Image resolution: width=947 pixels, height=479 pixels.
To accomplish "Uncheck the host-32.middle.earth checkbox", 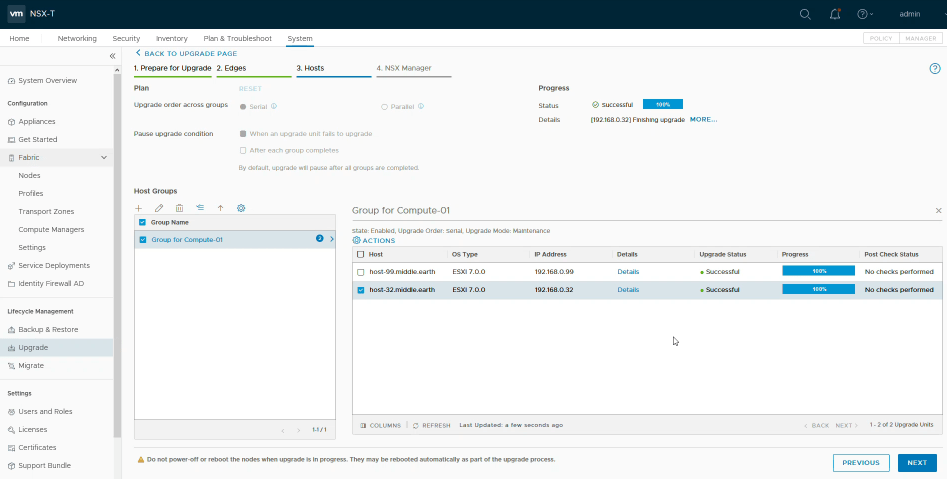I will [x=361, y=290].
